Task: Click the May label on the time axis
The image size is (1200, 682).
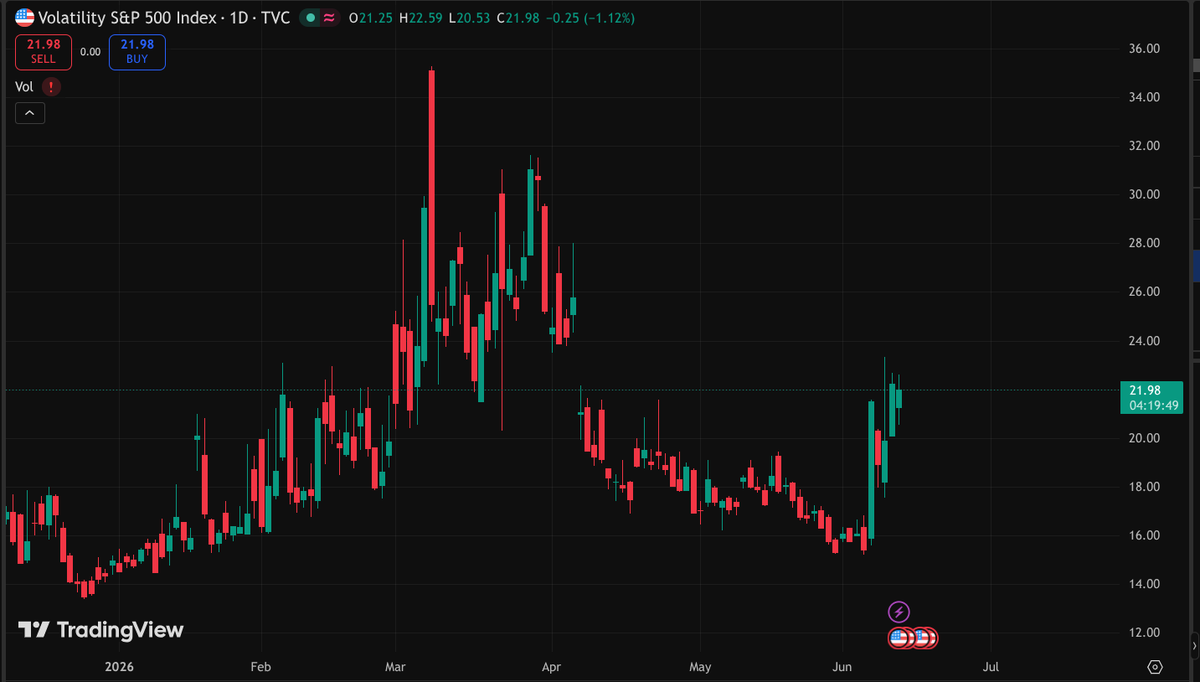Action: 700,666
